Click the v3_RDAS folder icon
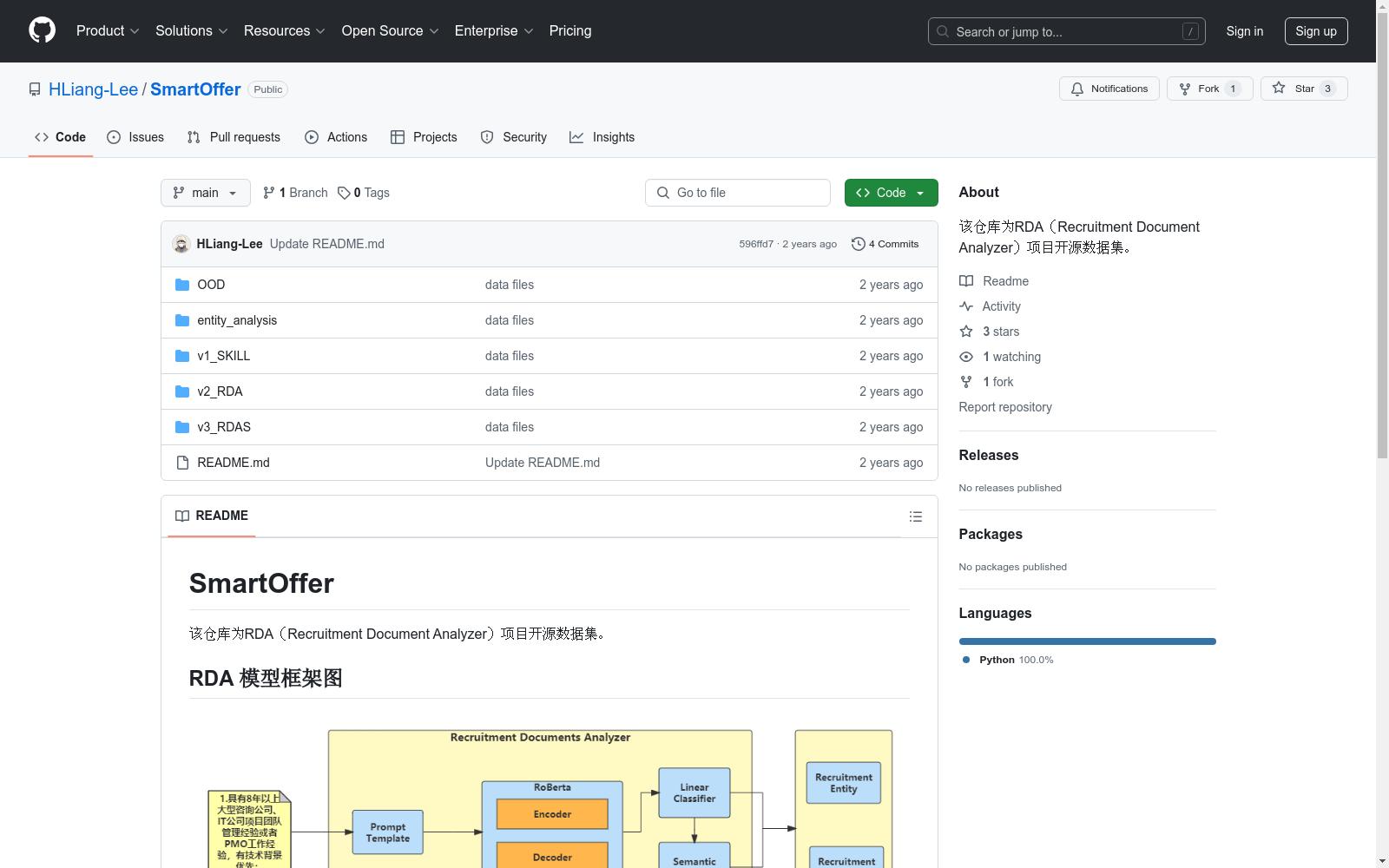Image resolution: width=1389 pixels, height=868 pixels. (x=182, y=427)
